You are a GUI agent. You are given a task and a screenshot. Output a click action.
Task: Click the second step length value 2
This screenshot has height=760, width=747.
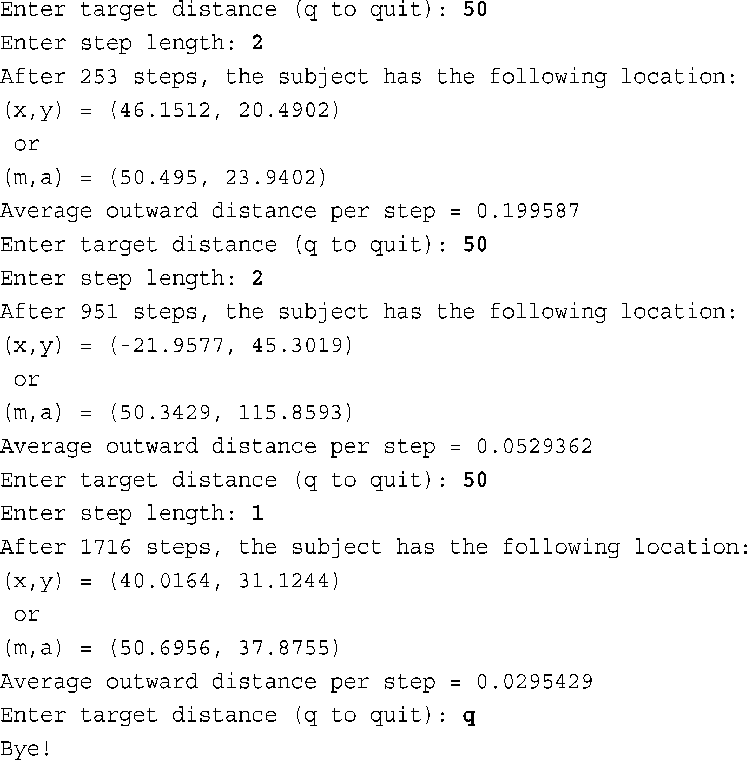point(257,278)
